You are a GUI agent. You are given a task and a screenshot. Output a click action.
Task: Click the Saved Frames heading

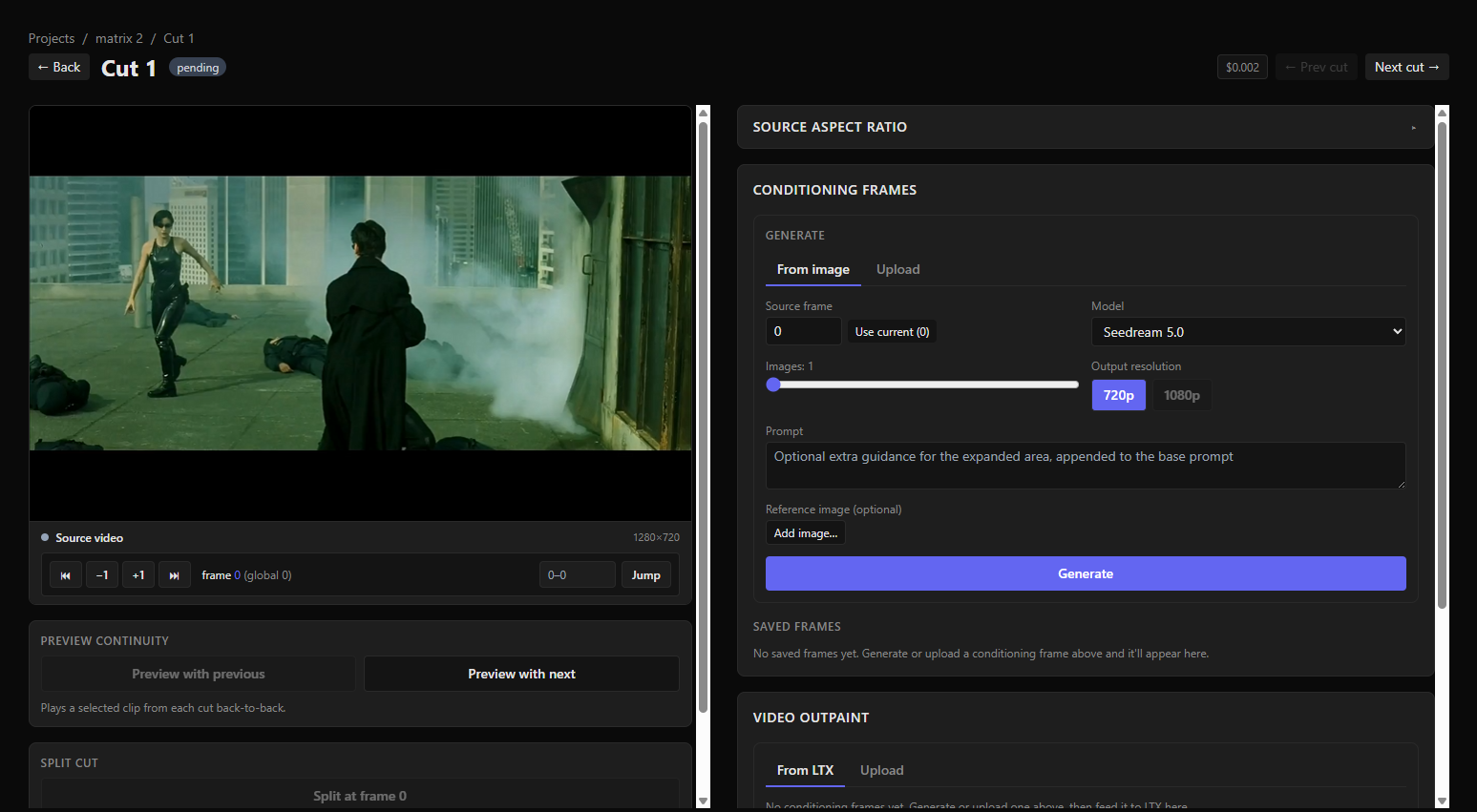(x=797, y=627)
